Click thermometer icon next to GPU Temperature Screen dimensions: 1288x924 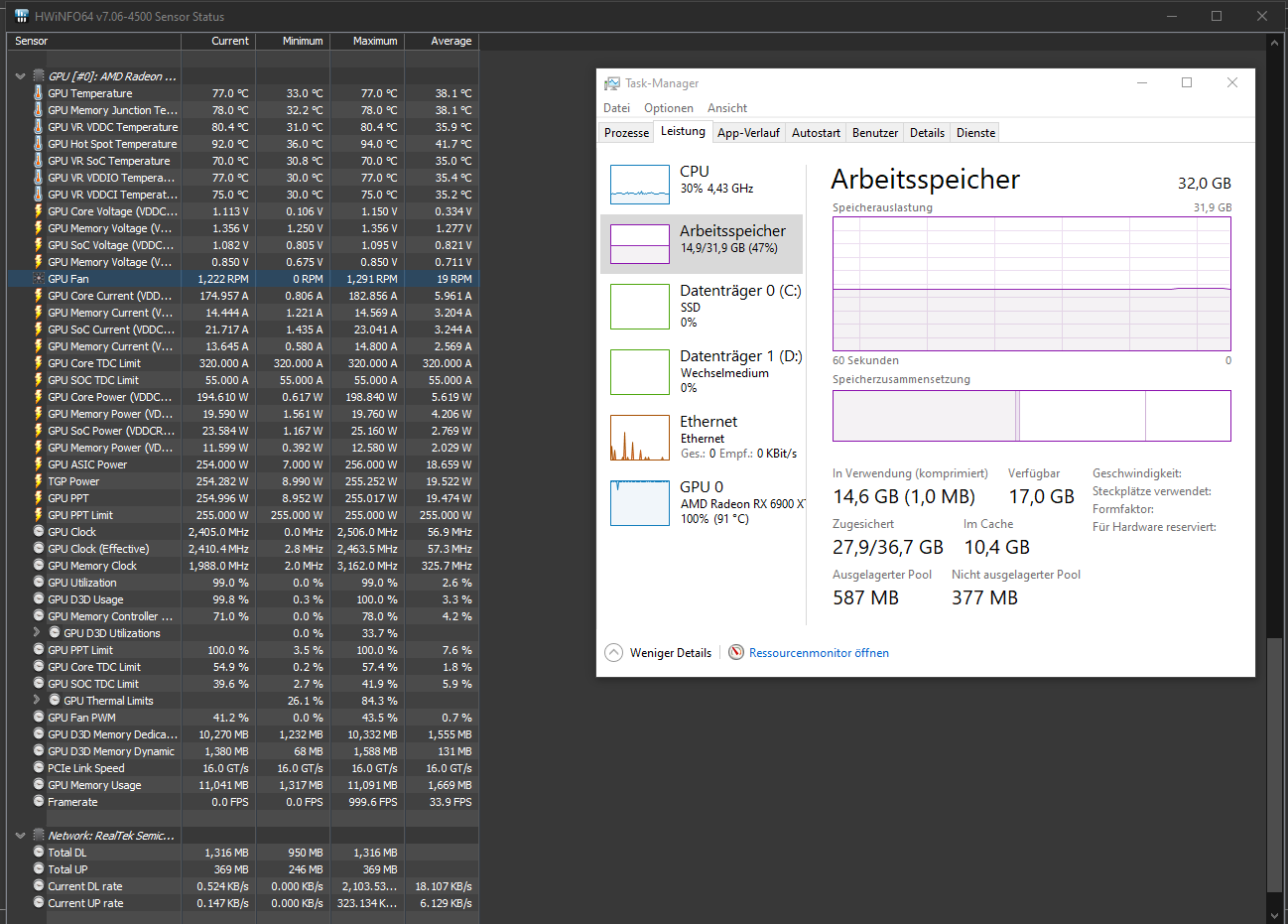[x=39, y=93]
